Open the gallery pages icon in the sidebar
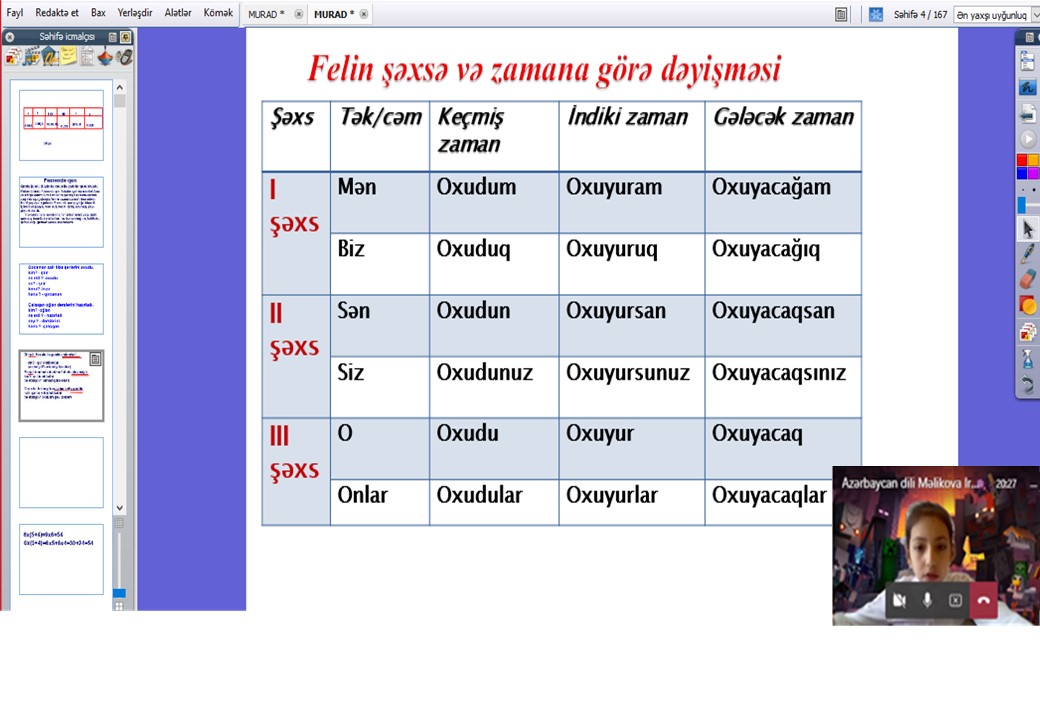 (x=13, y=58)
